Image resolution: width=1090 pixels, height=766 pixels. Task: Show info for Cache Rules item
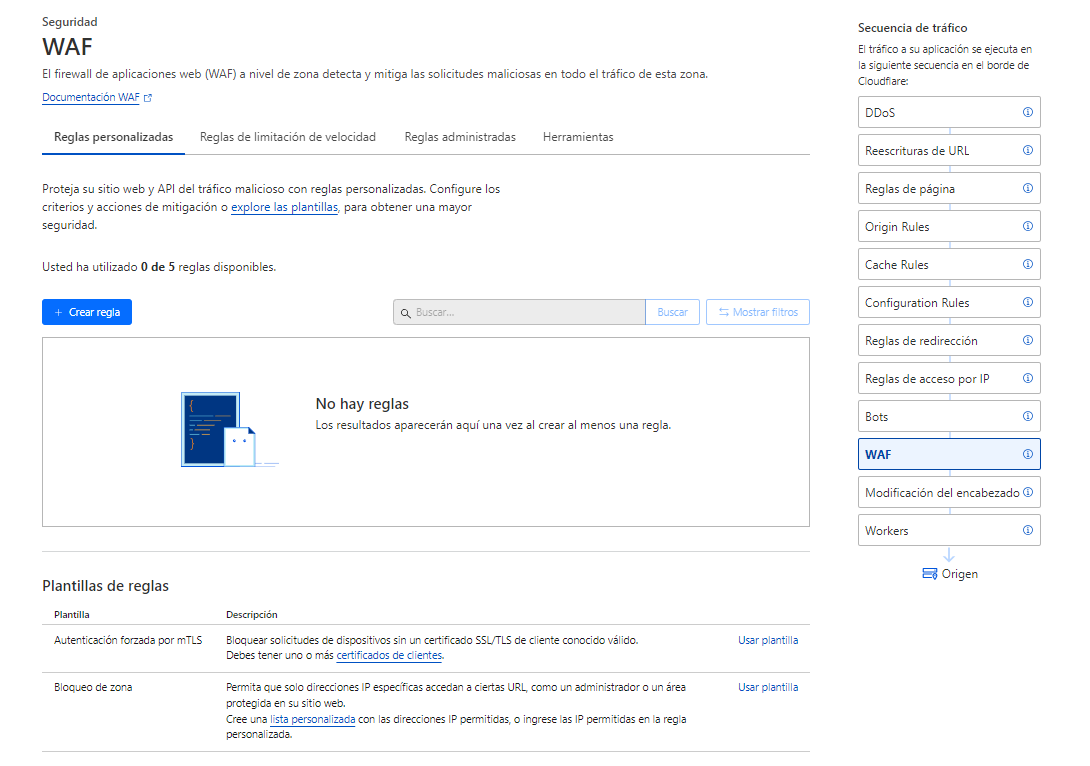[1027, 264]
